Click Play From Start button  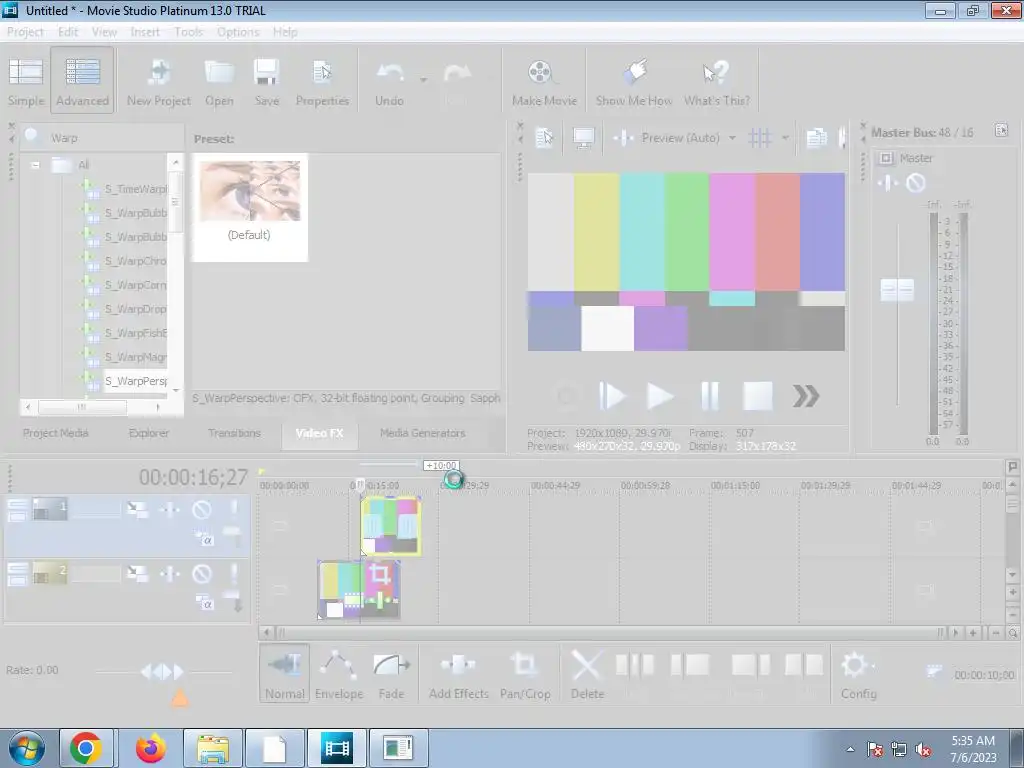coord(612,396)
